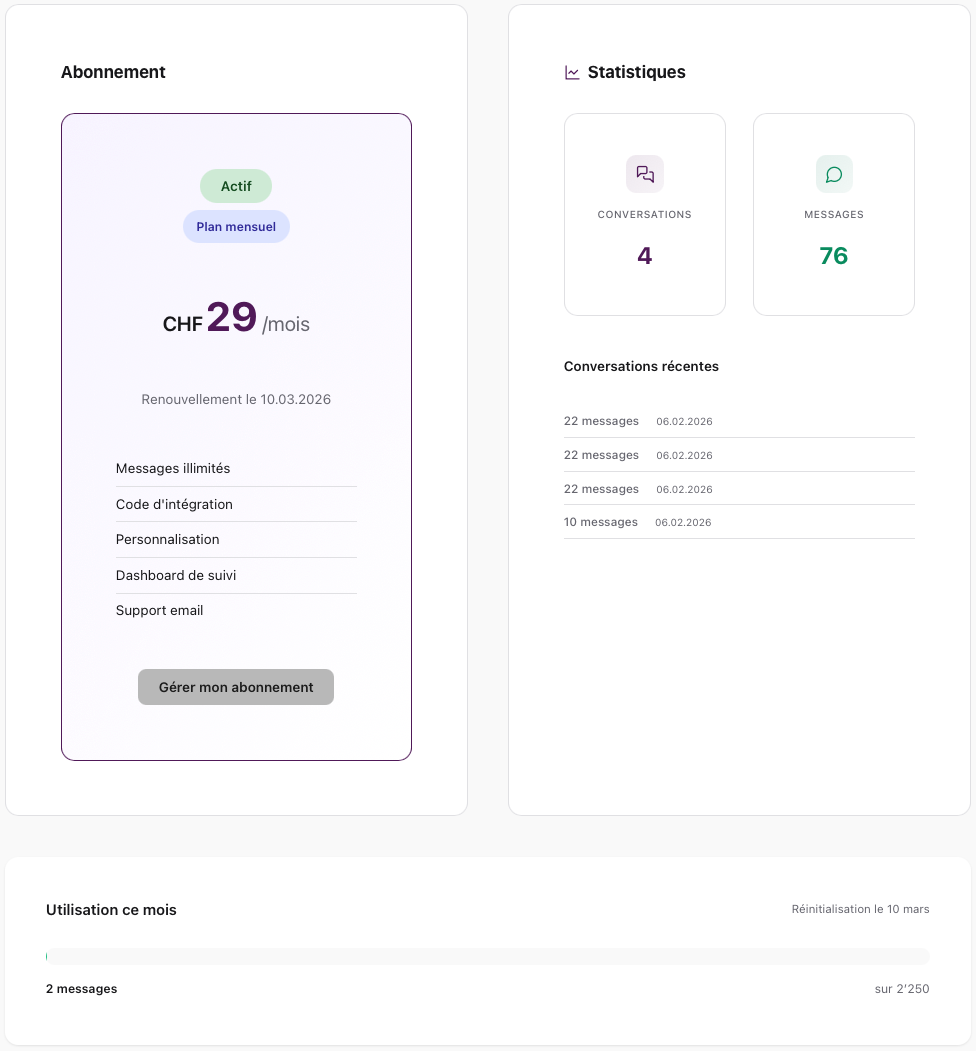
Task: Click the Actif subscription pill
Action: point(236,186)
